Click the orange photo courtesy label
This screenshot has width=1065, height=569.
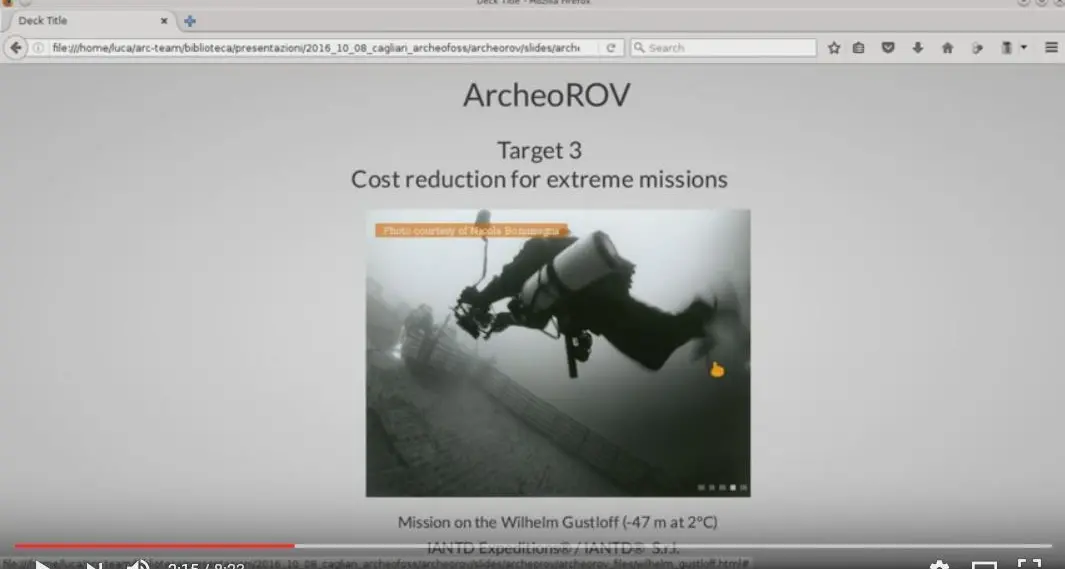471,231
